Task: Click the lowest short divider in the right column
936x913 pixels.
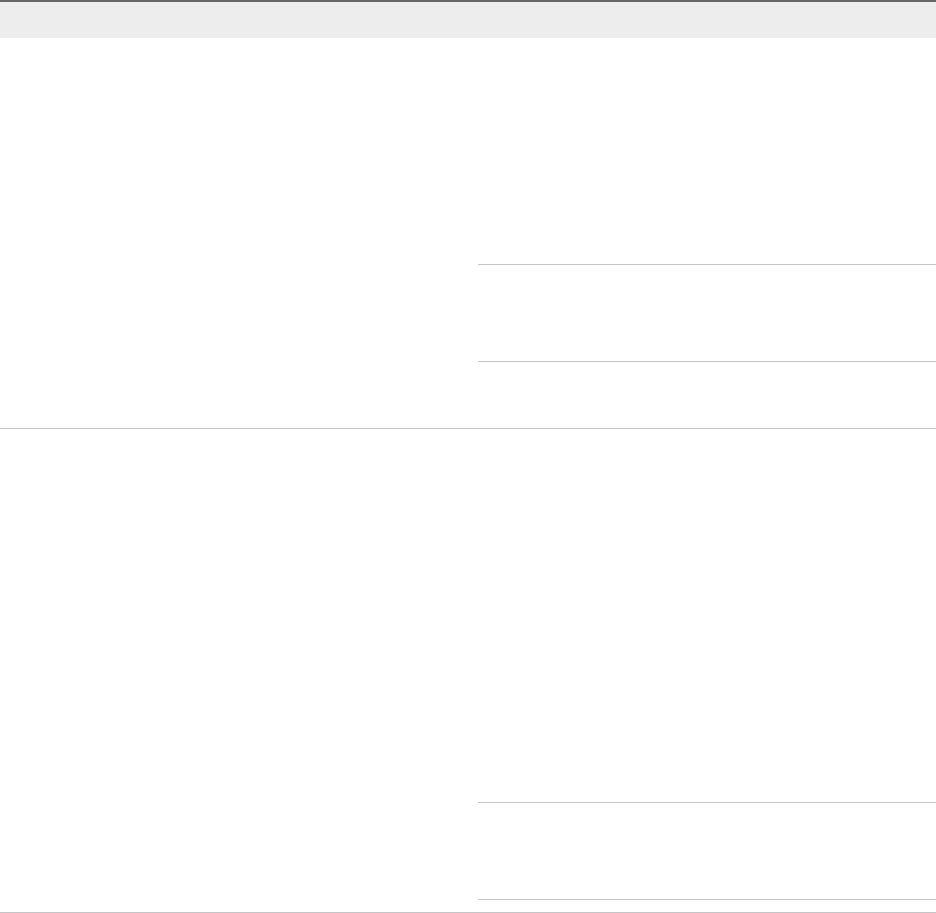Action: (706, 899)
